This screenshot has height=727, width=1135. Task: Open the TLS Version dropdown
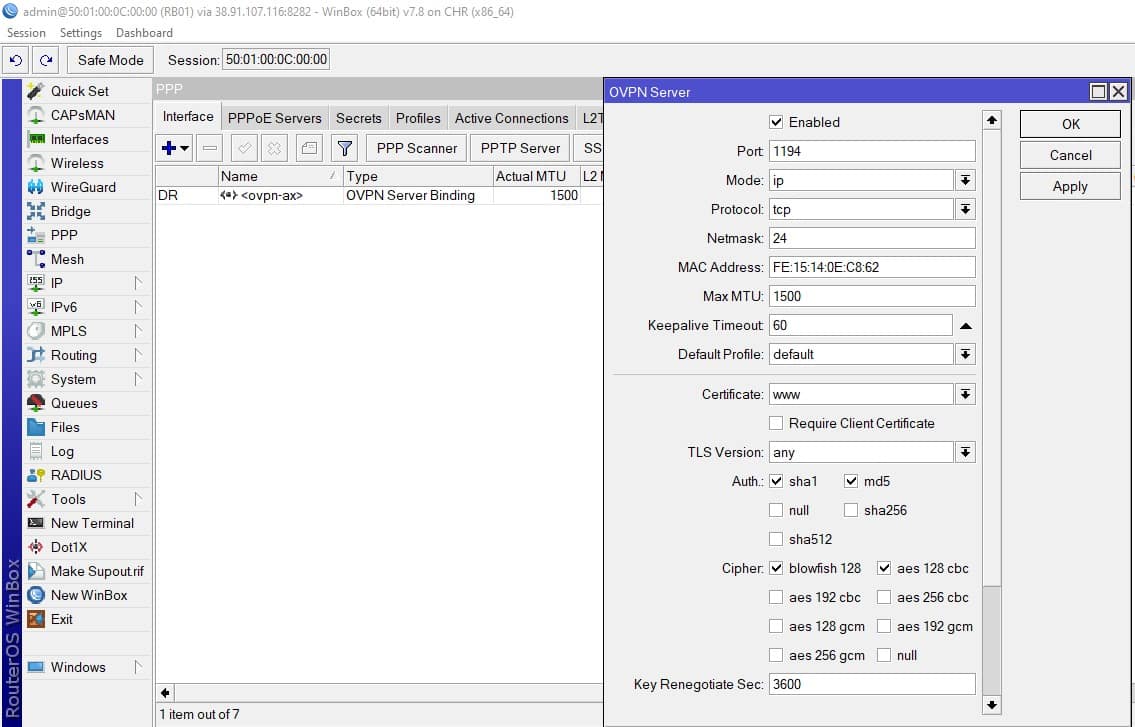(x=965, y=453)
